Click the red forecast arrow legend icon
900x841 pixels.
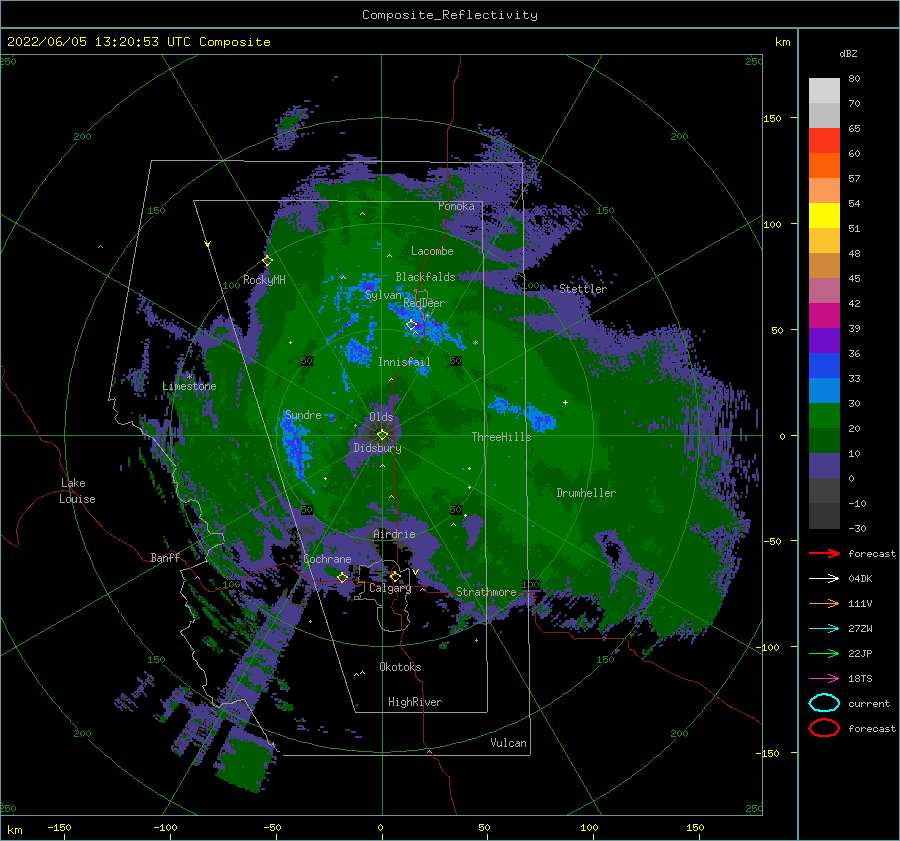click(824, 553)
